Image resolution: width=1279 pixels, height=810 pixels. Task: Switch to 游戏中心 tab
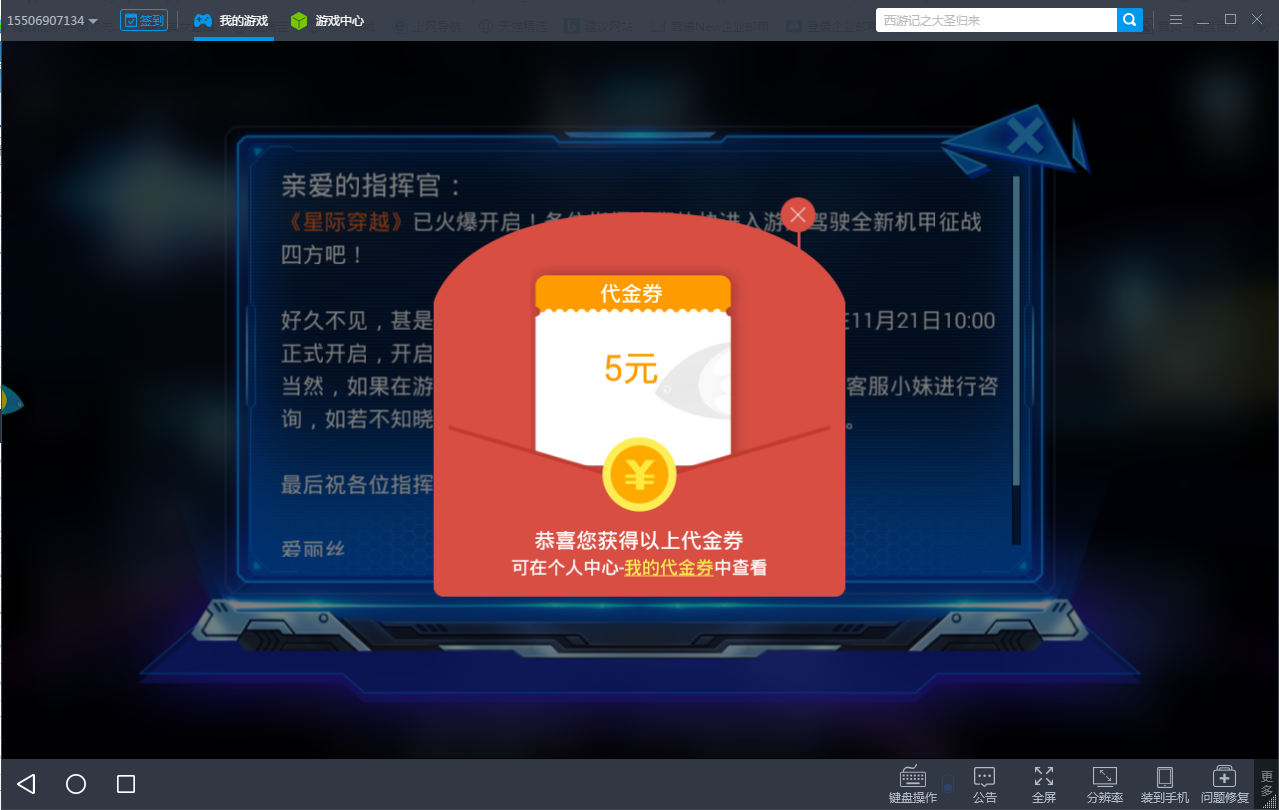[x=327, y=20]
